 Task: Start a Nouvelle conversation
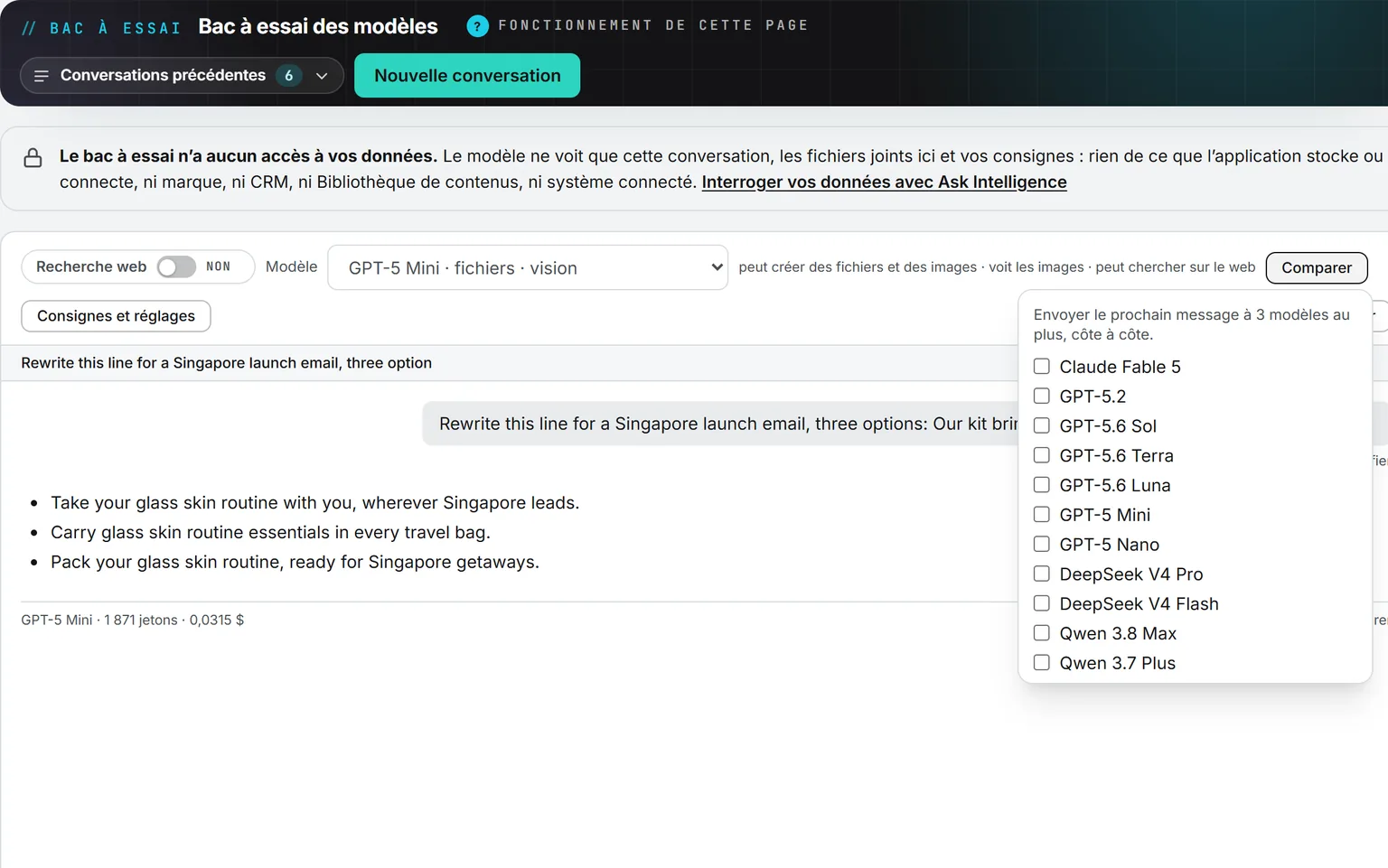click(467, 76)
